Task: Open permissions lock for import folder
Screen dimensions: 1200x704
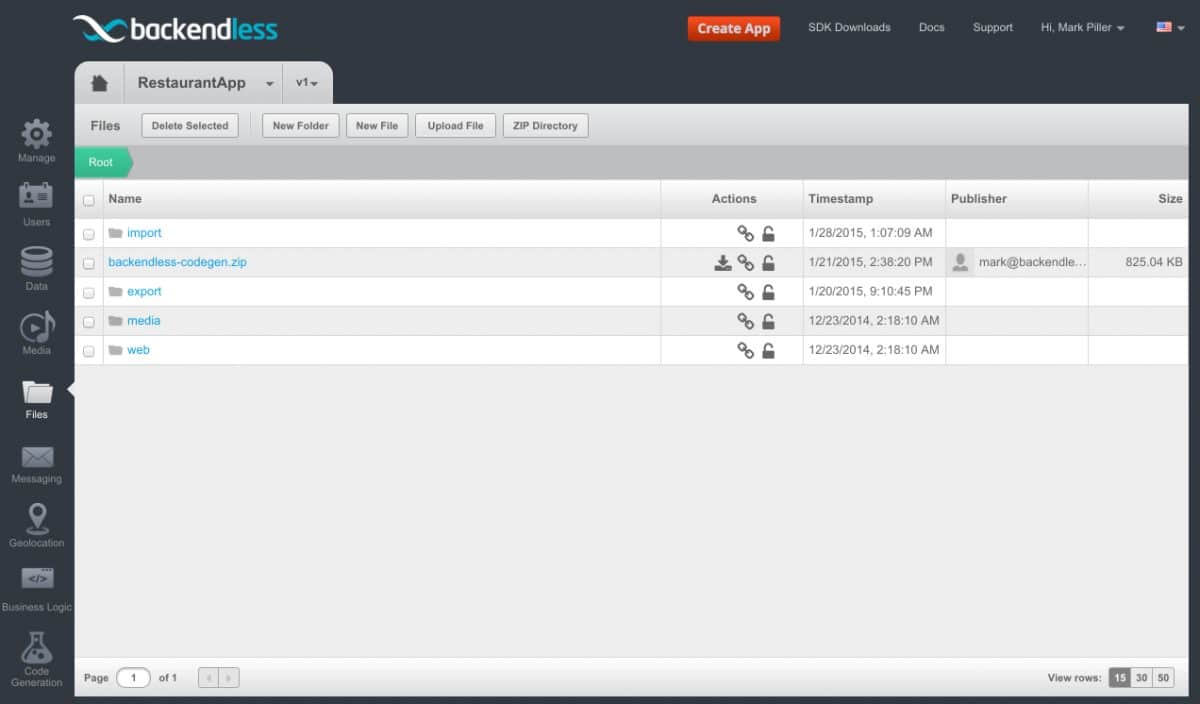Action: [x=768, y=234]
